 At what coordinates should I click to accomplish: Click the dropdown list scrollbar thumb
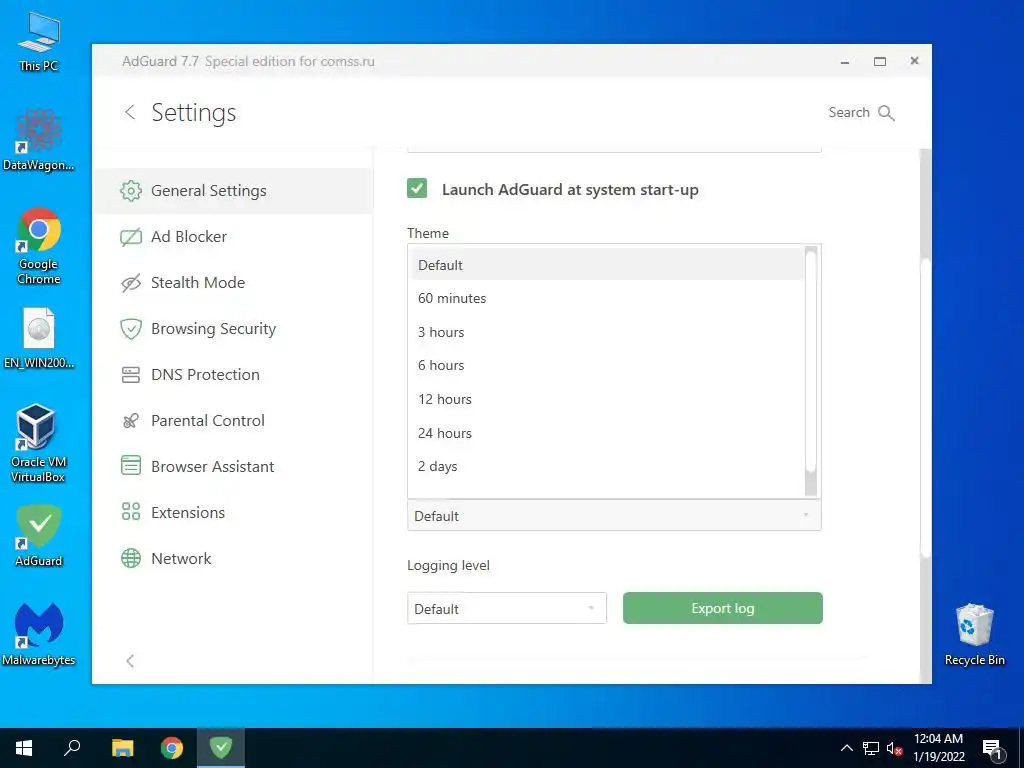(x=810, y=360)
